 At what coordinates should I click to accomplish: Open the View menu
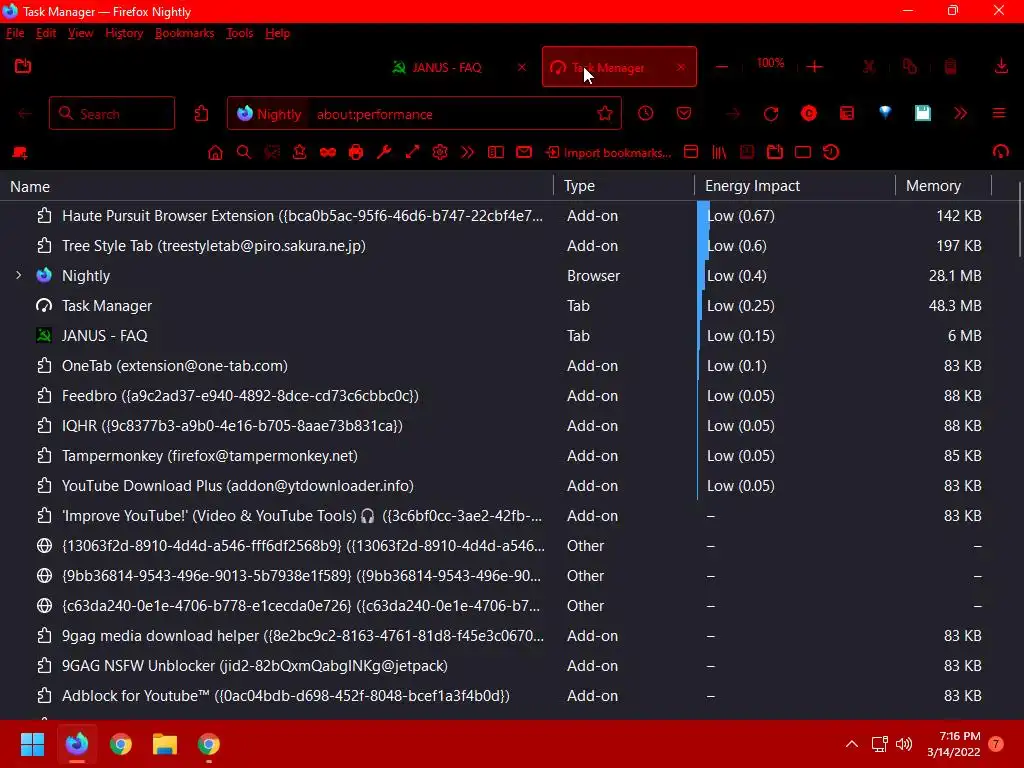coord(80,33)
